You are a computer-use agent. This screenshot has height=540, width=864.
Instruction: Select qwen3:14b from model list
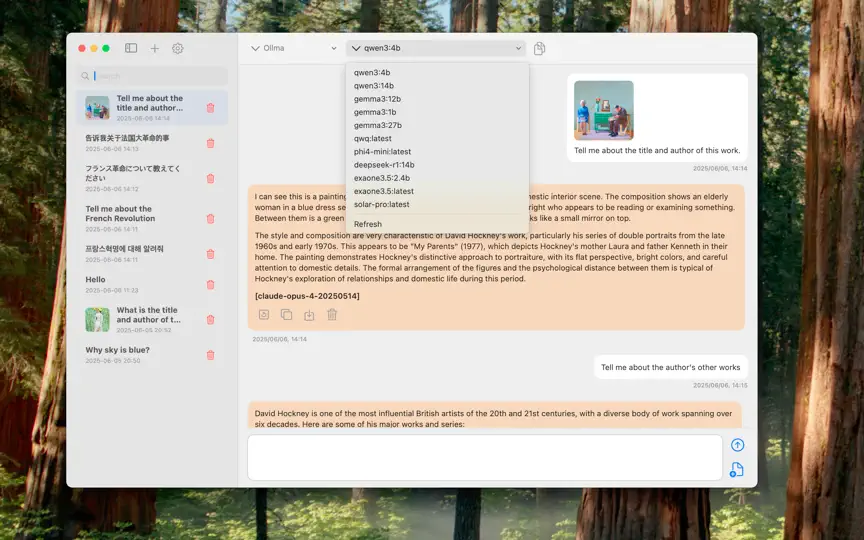[x=438, y=86]
